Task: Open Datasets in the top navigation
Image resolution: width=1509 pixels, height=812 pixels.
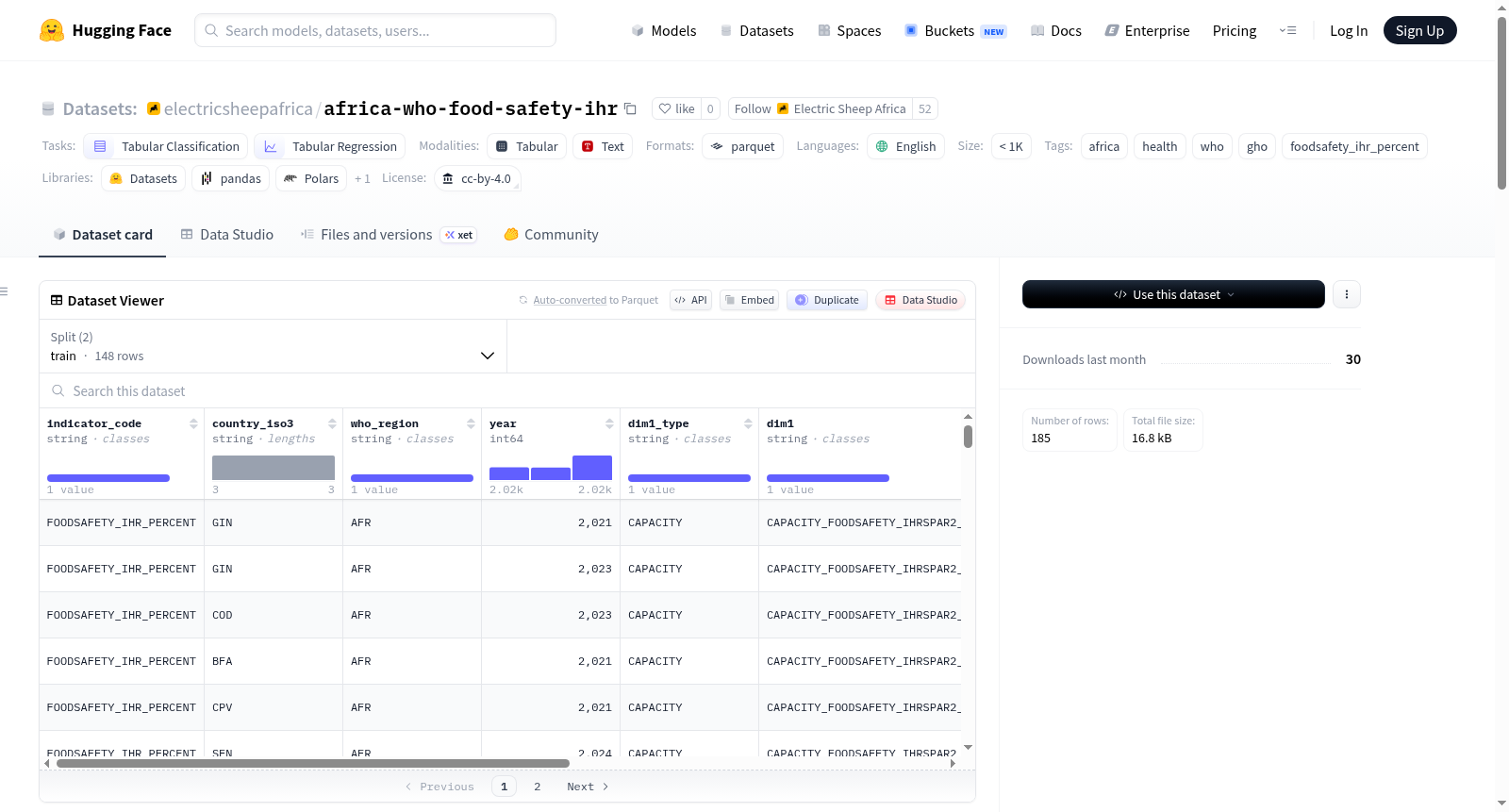Action: [756, 30]
